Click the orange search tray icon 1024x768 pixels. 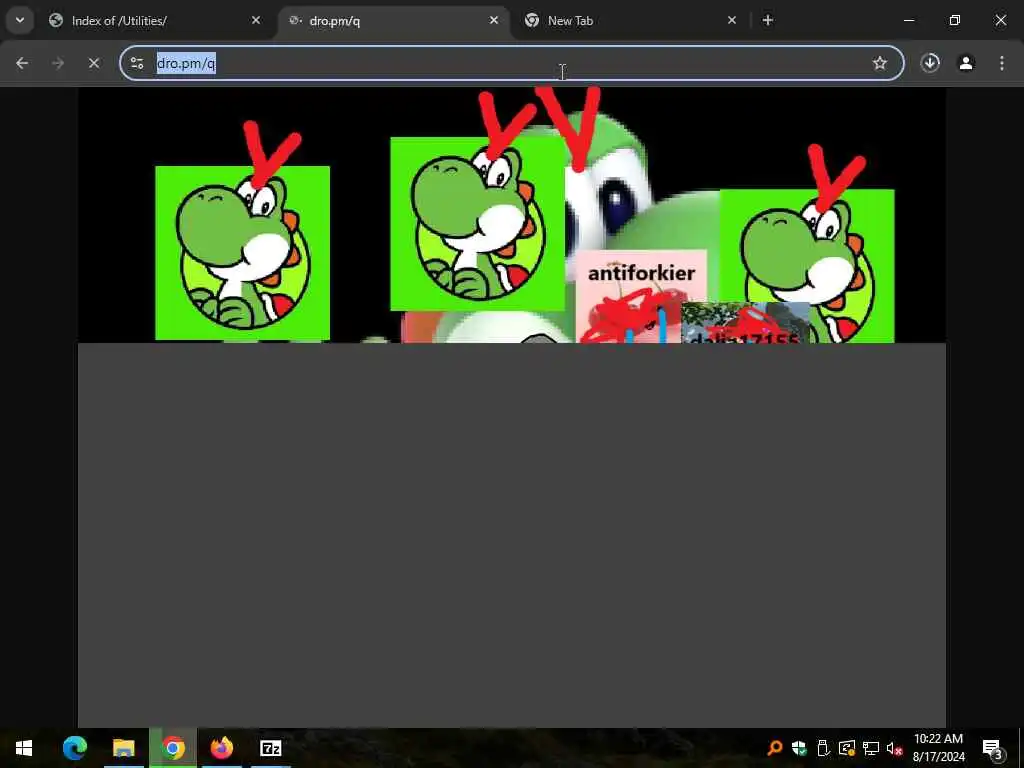click(x=775, y=748)
